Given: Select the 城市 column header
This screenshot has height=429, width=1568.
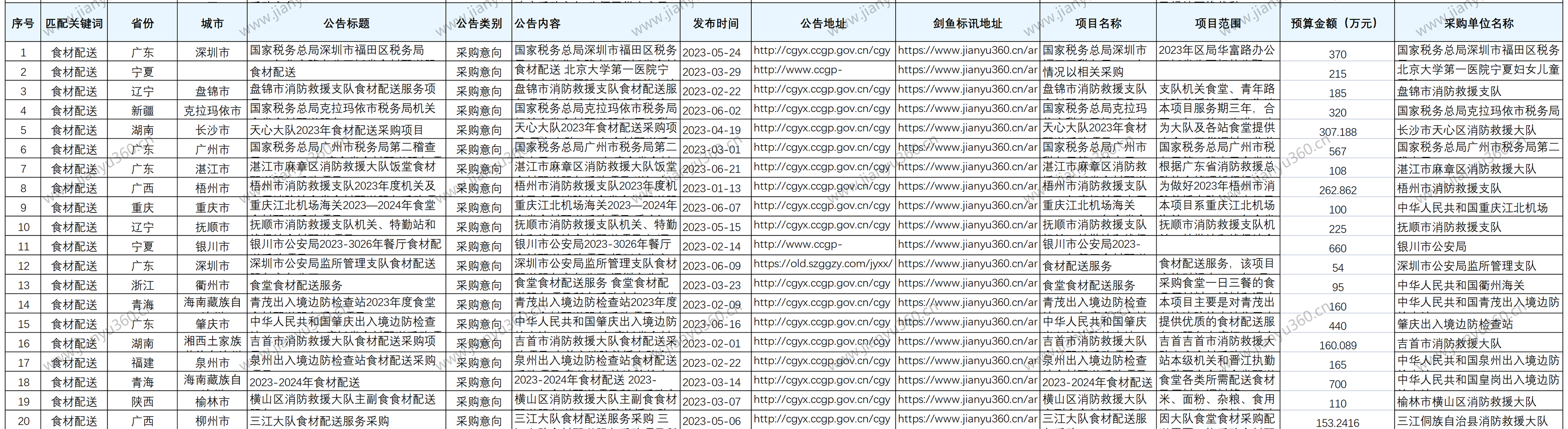Looking at the screenshot, I should (213, 23).
